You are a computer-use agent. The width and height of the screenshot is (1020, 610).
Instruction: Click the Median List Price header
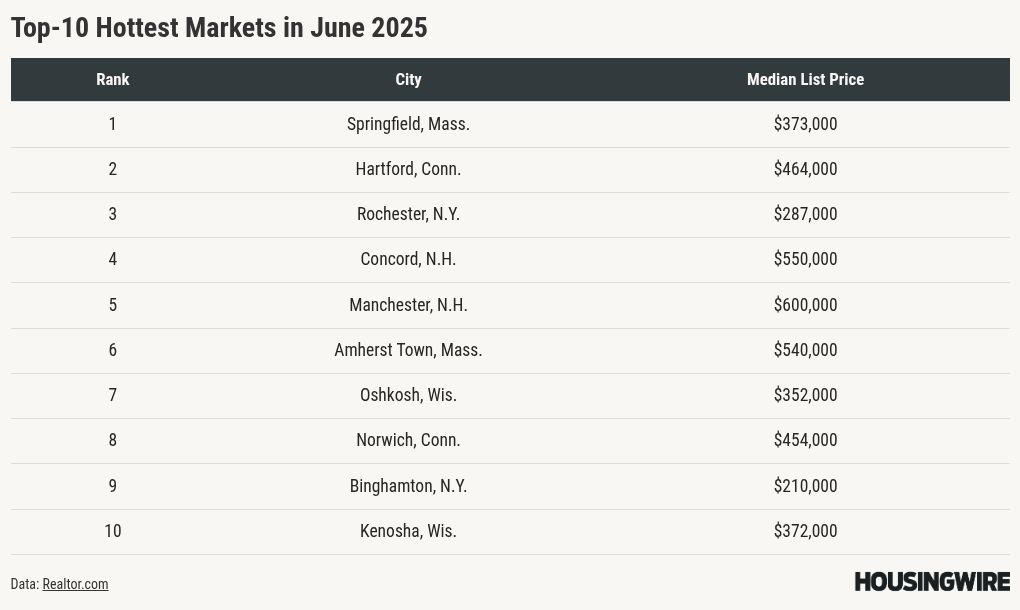coord(805,79)
